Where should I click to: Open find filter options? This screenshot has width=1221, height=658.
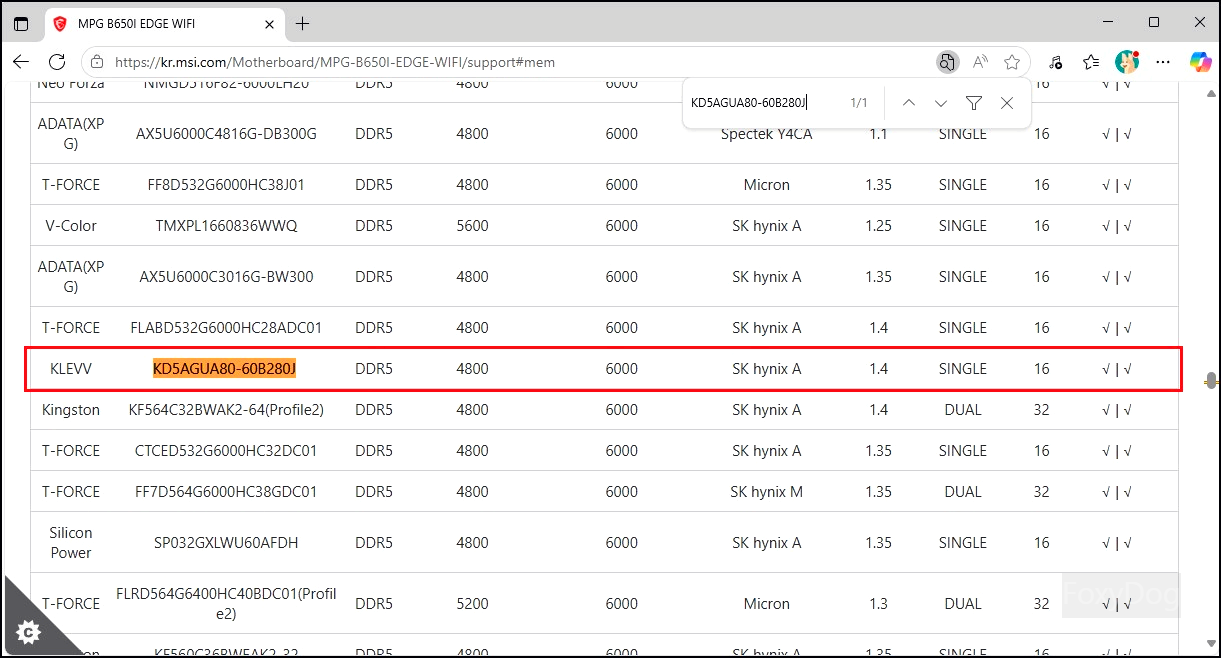pyautogui.click(x=974, y=103)
